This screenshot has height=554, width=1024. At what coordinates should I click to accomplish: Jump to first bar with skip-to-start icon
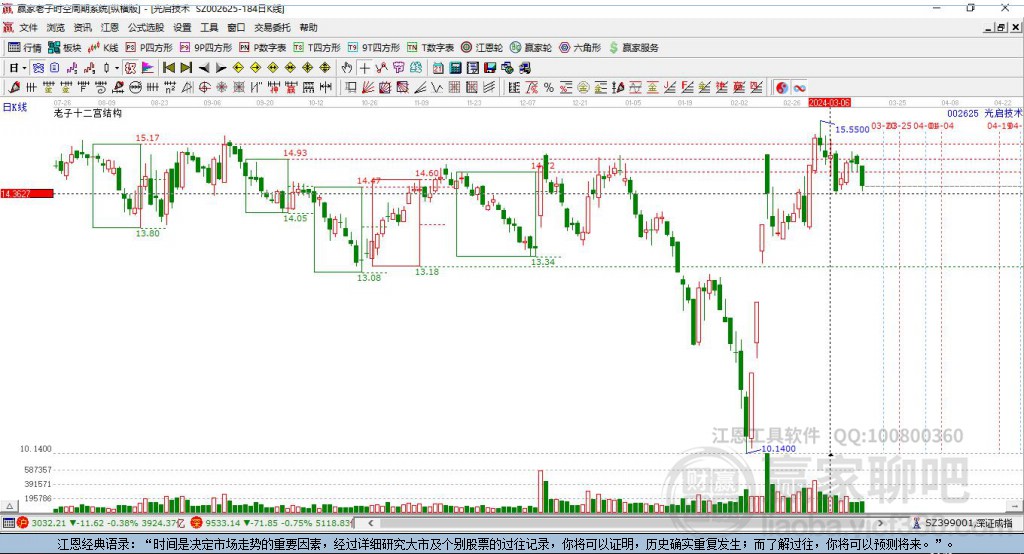tap(169, 68)
